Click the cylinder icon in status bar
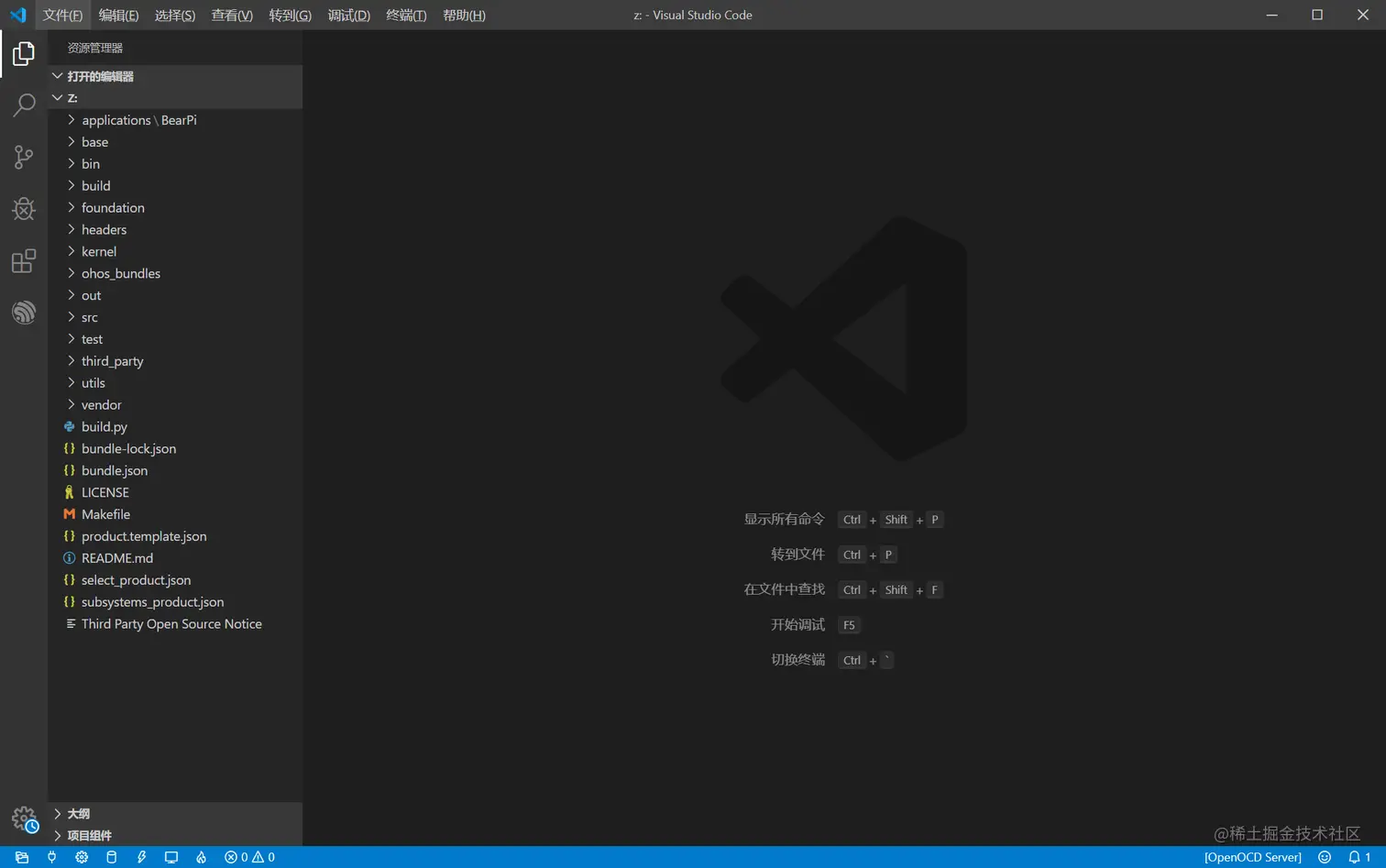1386x868 pixels. coord(112,857)
